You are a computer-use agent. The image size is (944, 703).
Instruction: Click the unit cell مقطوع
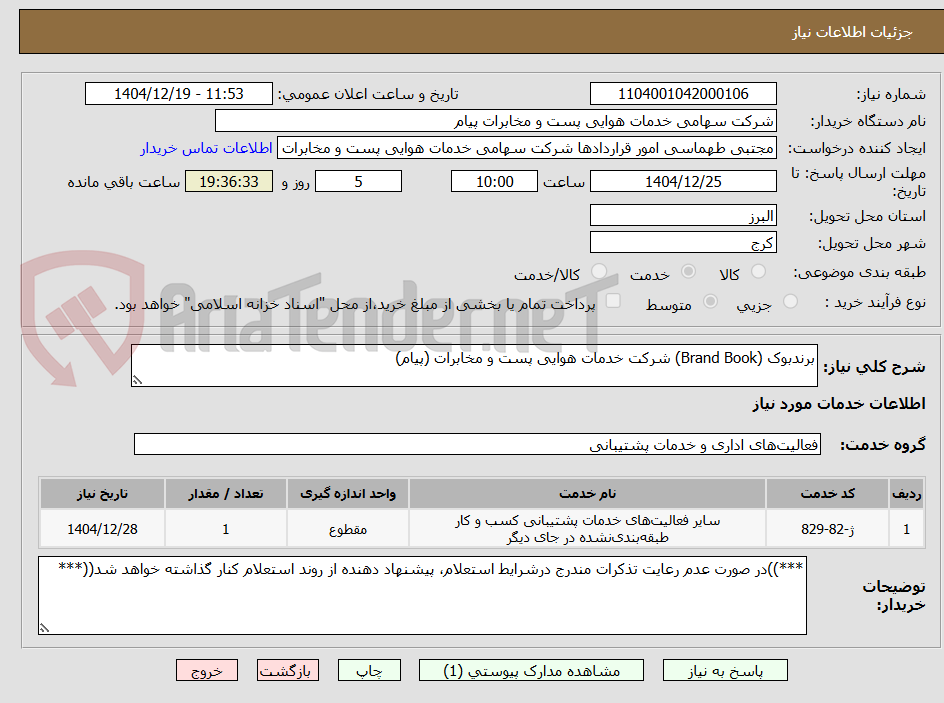[x=348, y=529]
